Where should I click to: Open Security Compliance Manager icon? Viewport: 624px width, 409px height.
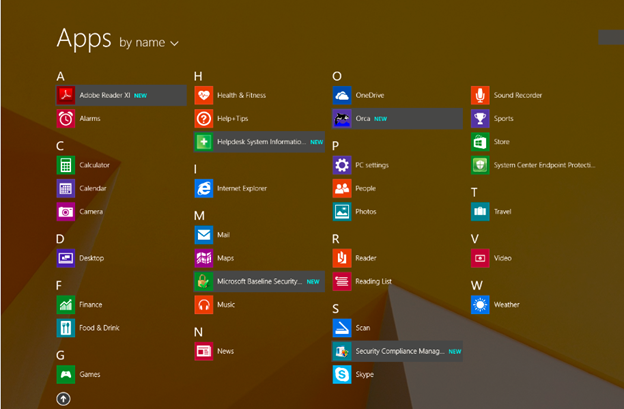[342, 351]
